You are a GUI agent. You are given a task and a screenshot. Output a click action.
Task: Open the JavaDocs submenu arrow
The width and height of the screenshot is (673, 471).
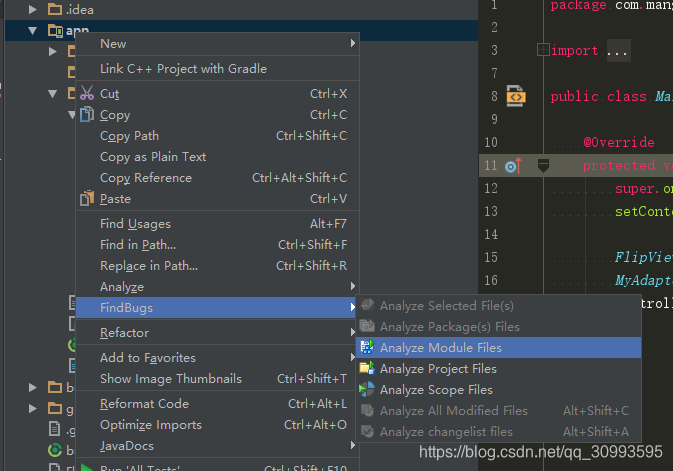click(x=352, y=445)
